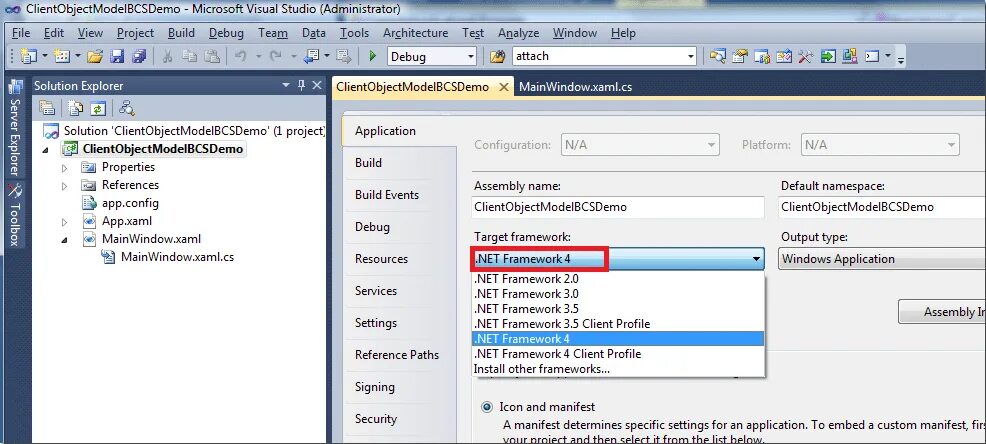986x444 pixels.
Task: Refresh Solution Explorer with the refresh icon
Action: (97, 108)
